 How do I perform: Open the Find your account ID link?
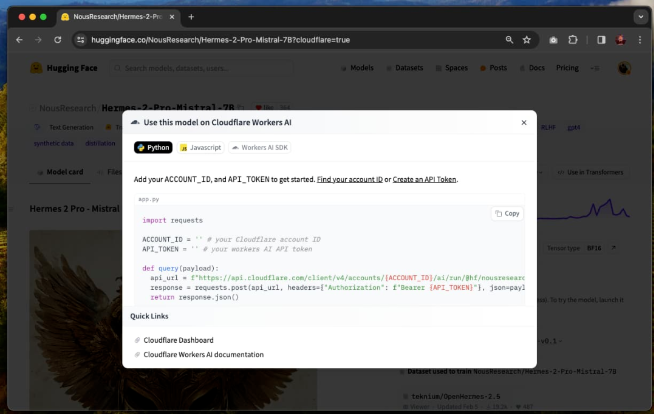pyautogui.click(x=350, y=179)
